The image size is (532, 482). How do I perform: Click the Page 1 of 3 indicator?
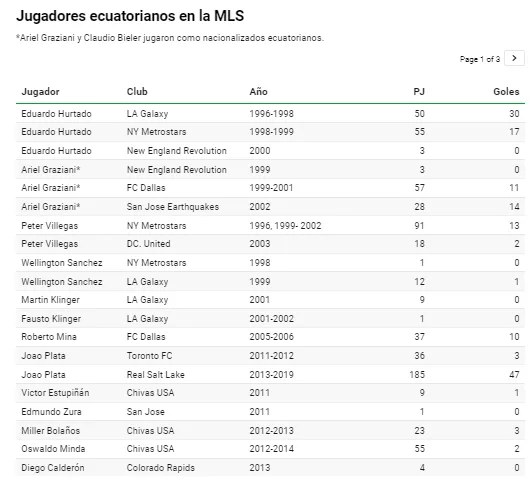point(480,59)
